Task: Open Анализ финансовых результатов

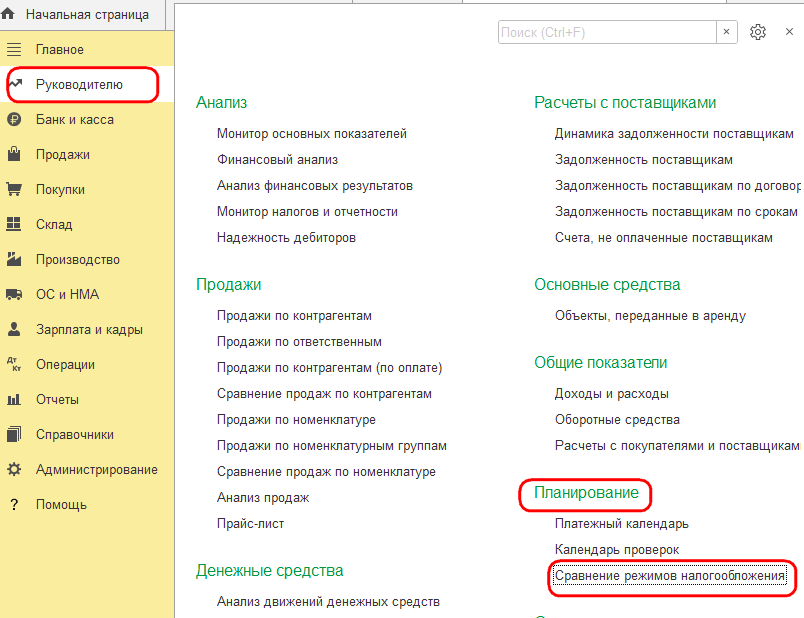Action: (x=315, y=186)
